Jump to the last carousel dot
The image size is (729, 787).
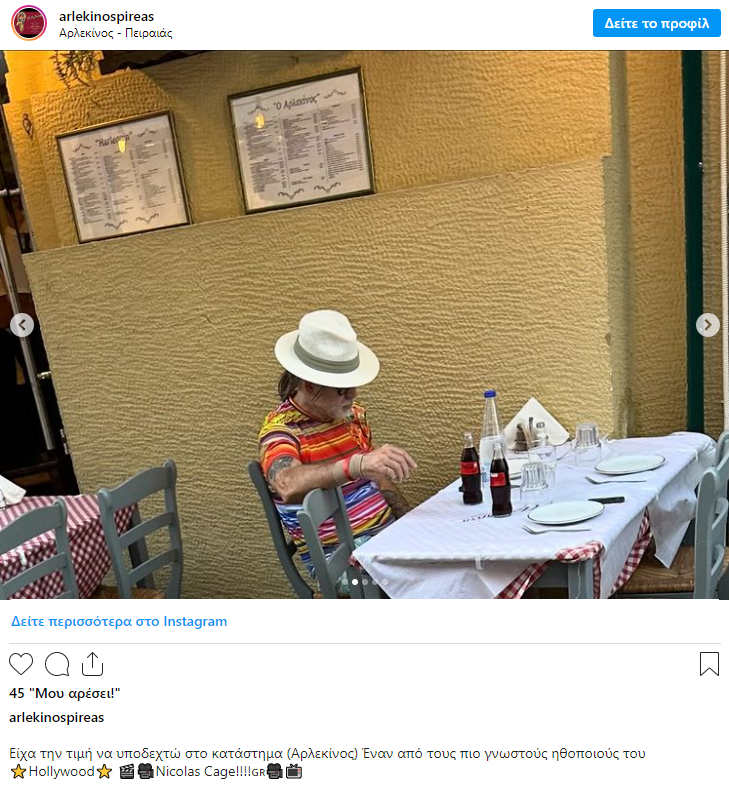click(x=385, y=582)
